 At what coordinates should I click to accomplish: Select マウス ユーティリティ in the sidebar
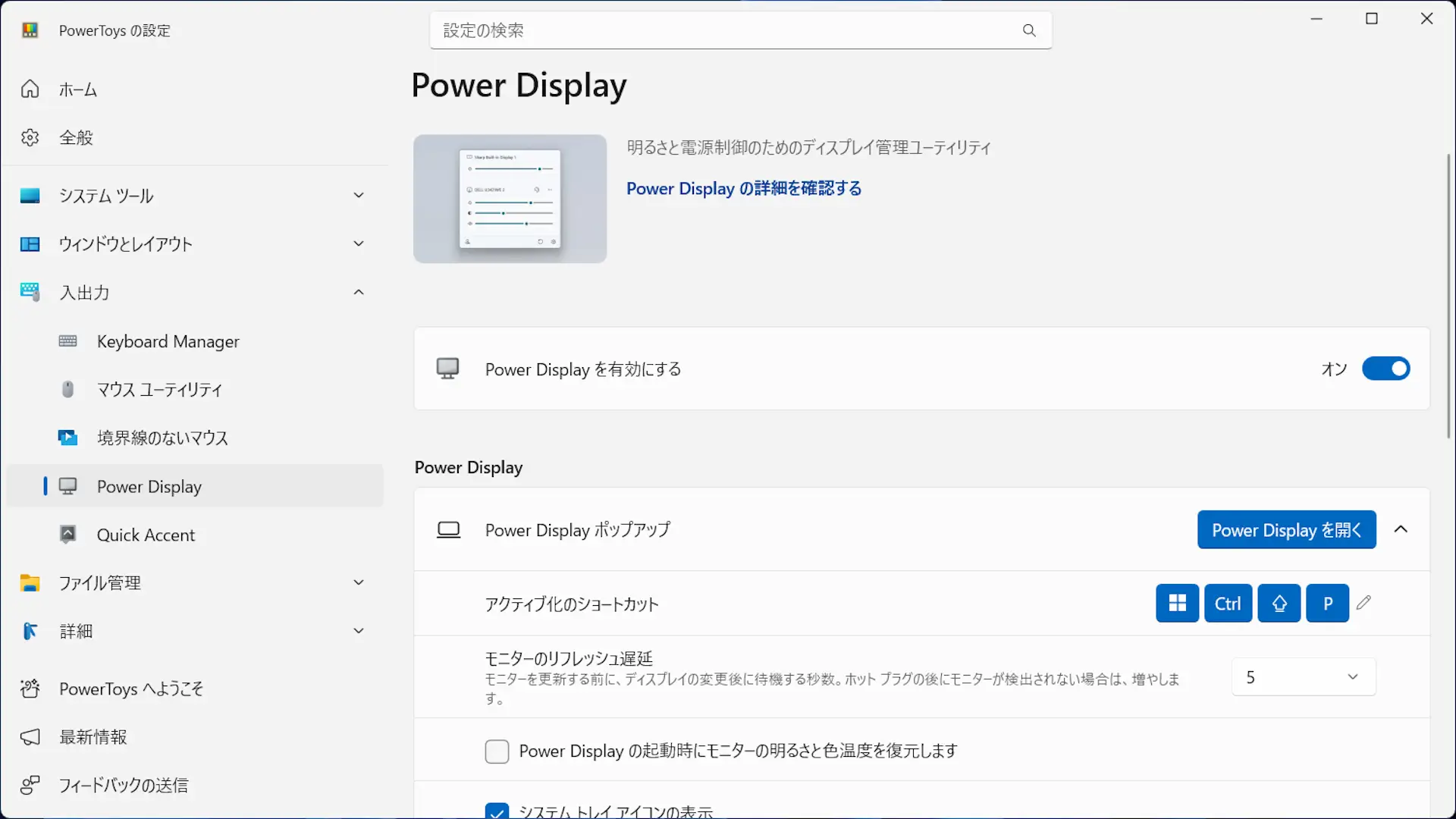(195, 389)
